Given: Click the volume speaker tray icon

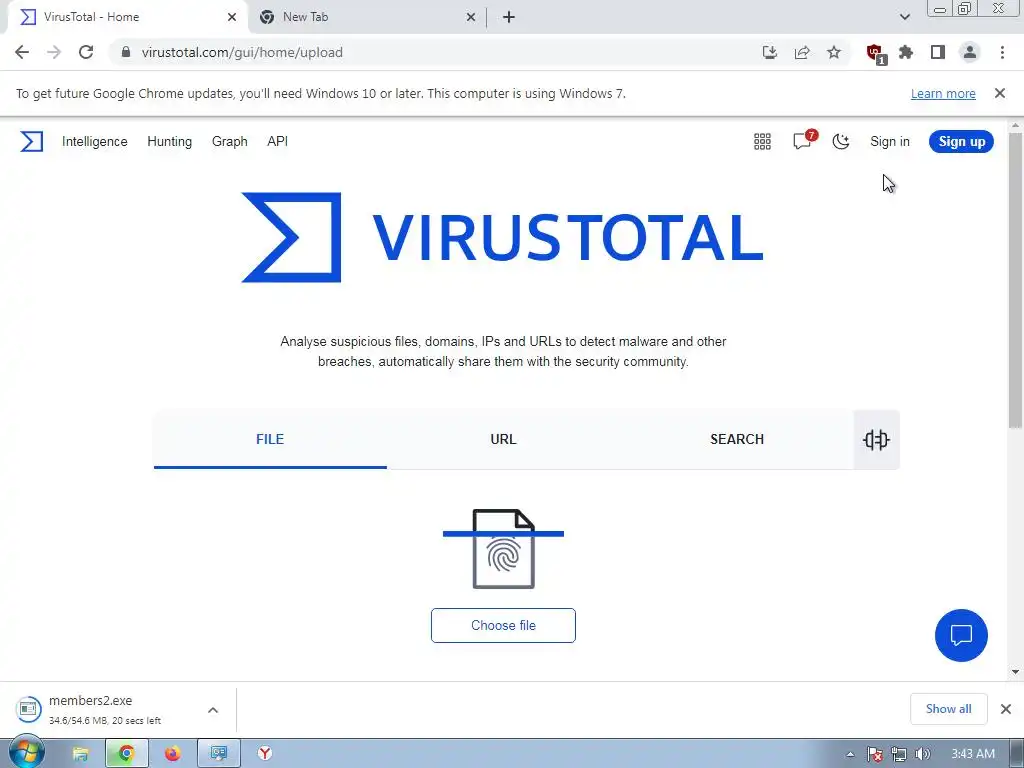Looking at the screenshot, I should coord(922,754).
